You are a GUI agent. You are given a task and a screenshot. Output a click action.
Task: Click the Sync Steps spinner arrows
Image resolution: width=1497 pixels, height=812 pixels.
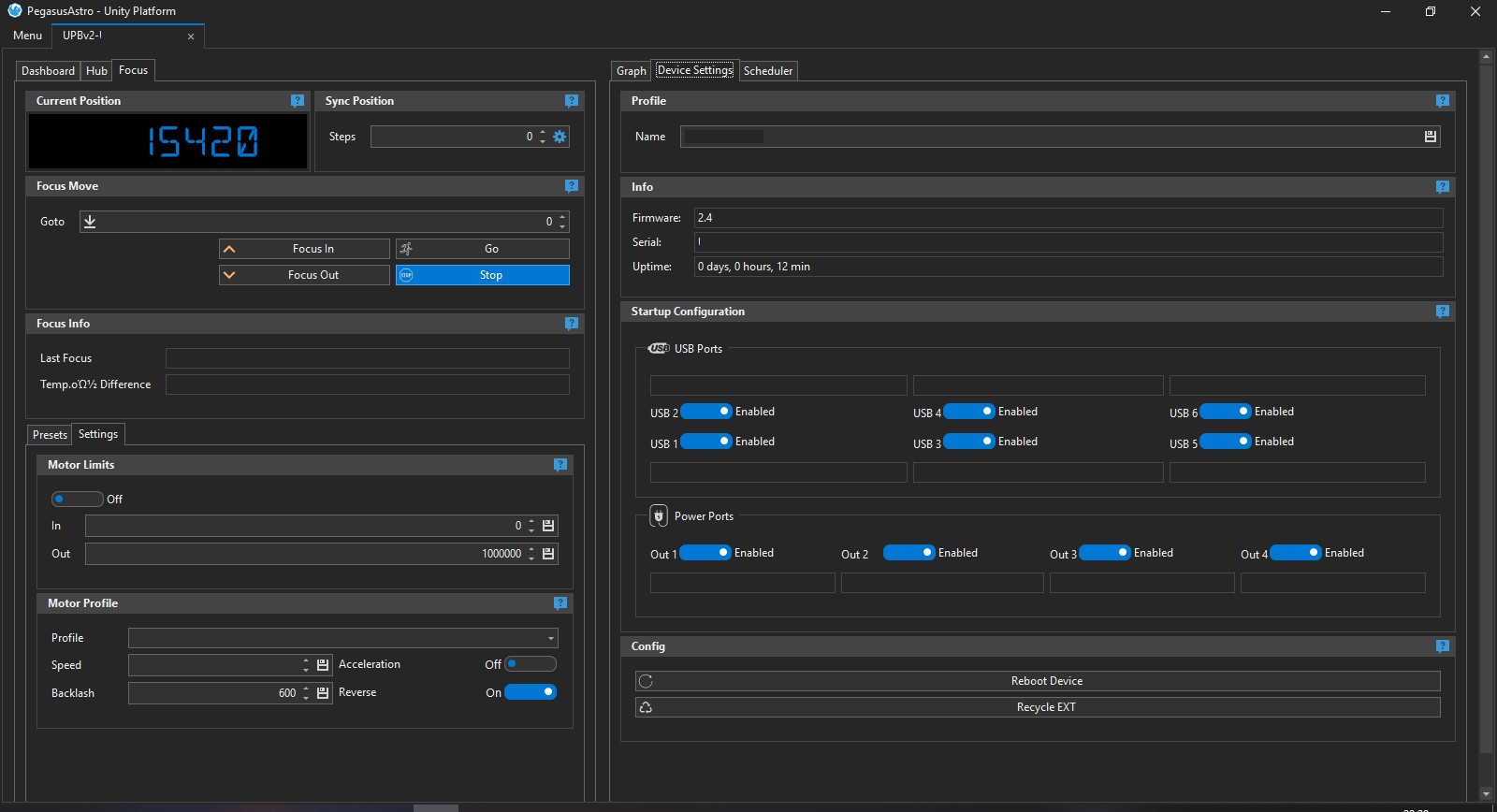543,137
